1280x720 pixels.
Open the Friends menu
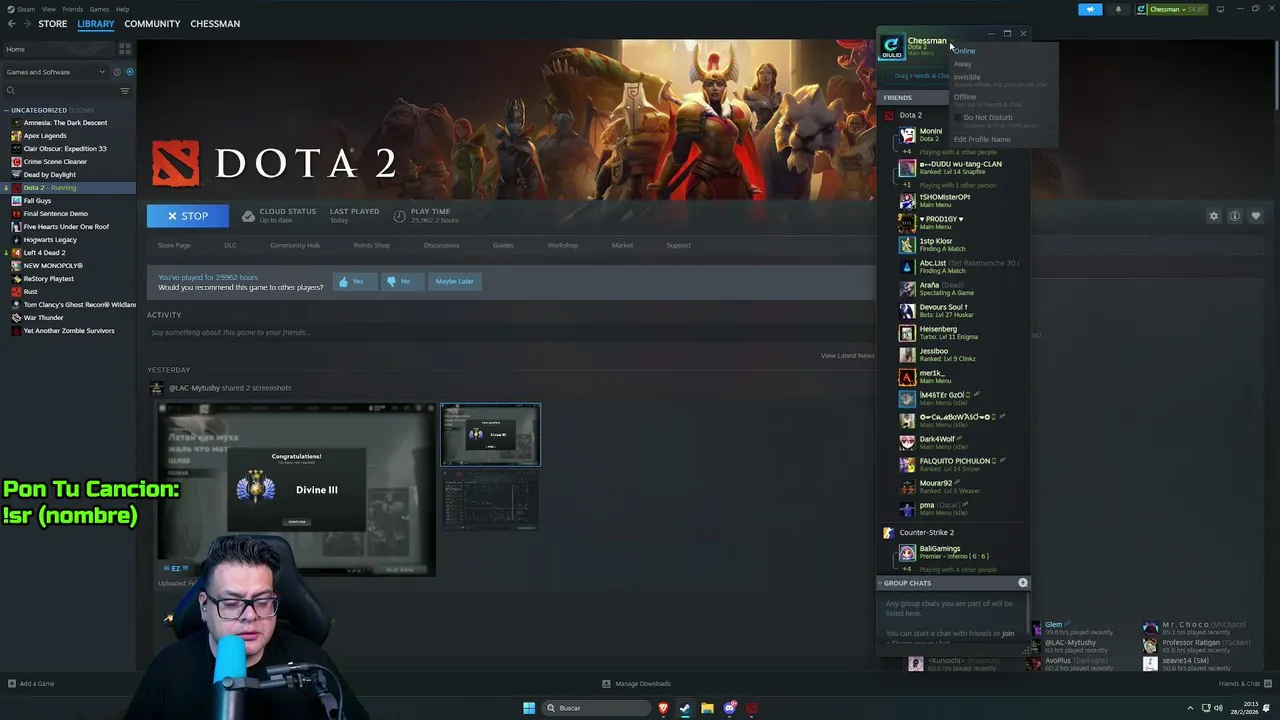click(x=73, y=9)
